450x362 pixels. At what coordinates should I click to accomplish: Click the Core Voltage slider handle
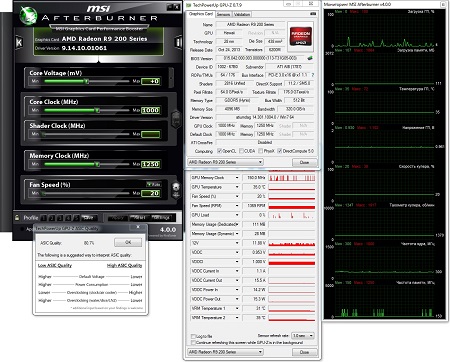pyautogui.click(x=86, y=81)
